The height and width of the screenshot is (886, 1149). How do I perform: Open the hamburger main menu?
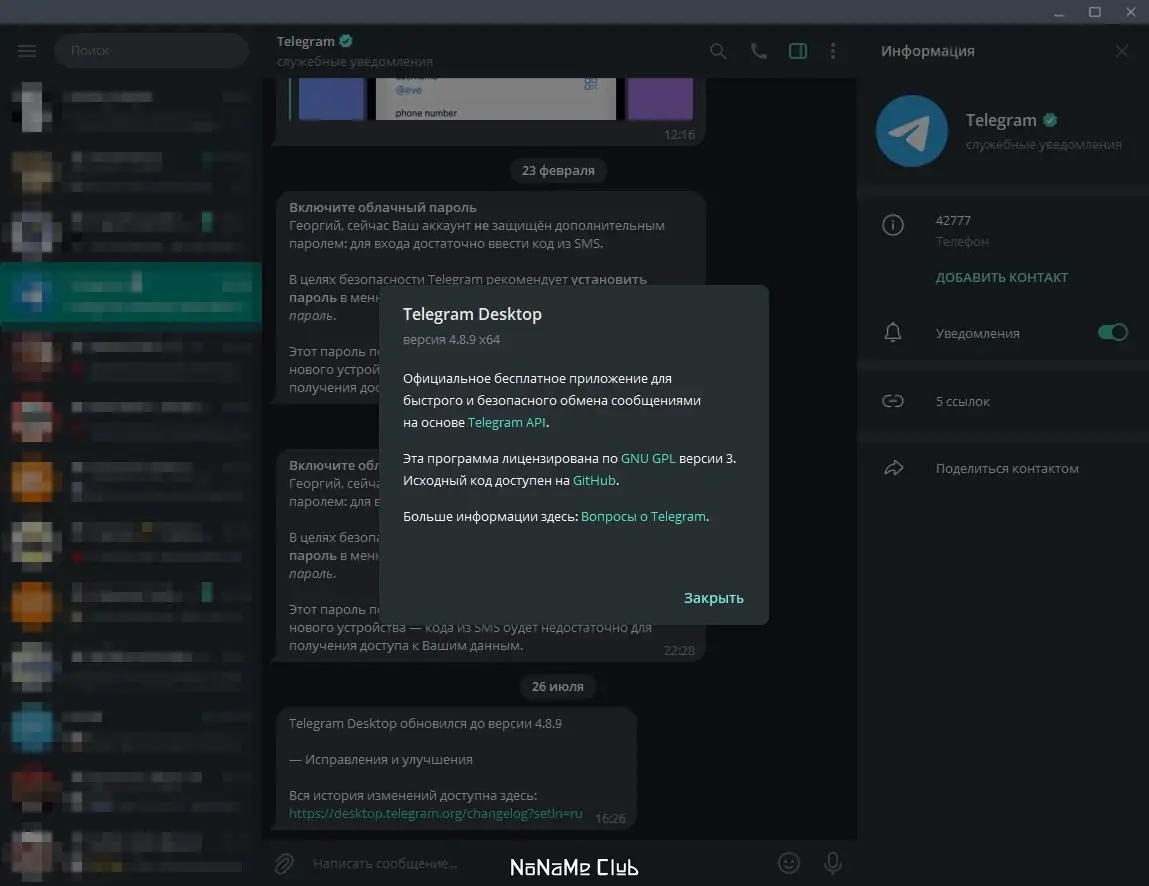pos(27,51)
